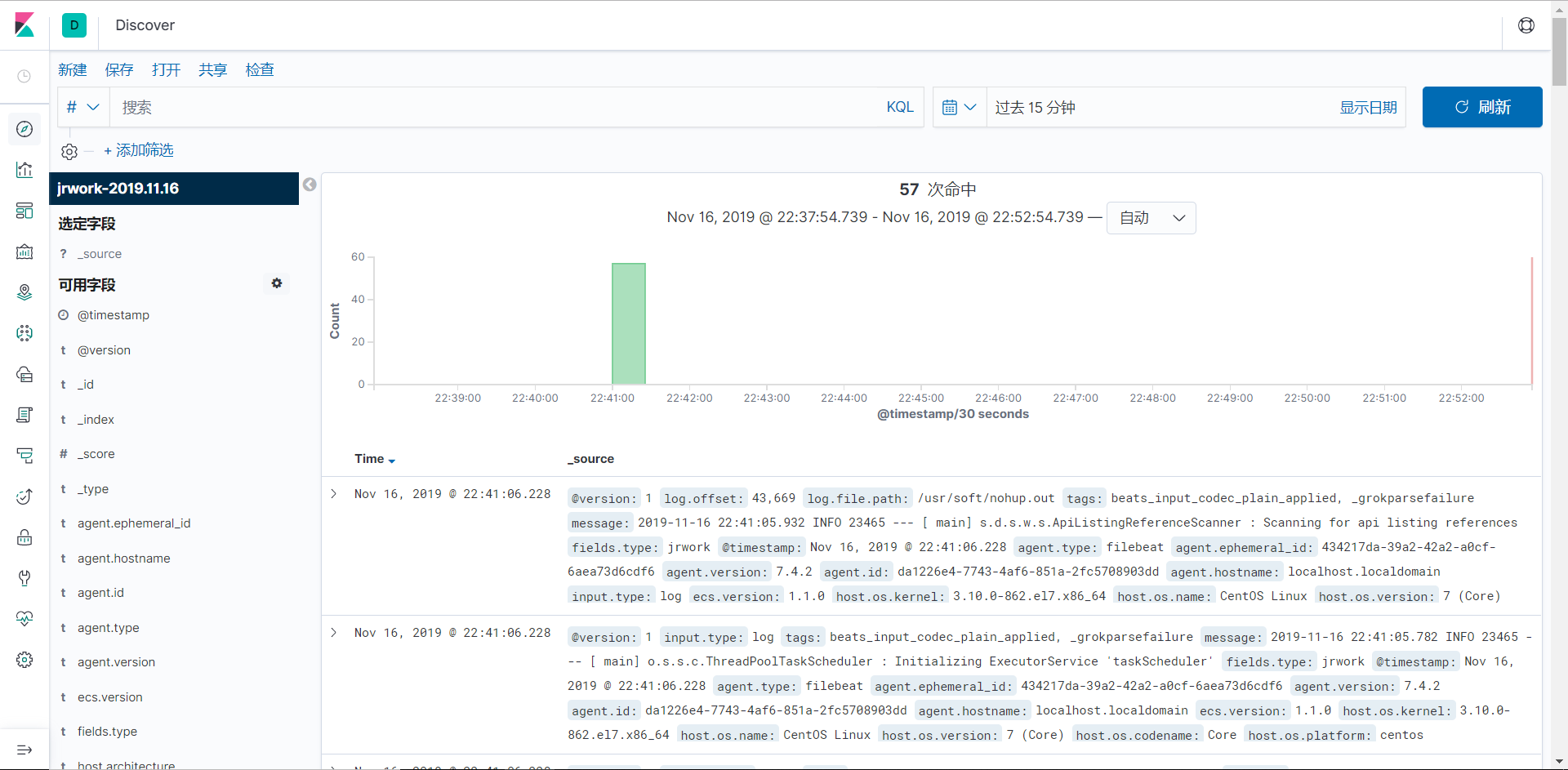This screenshot has height=770, width=1568.
Task: Select agent.id field in list
Action: click(x=100, y=593)
